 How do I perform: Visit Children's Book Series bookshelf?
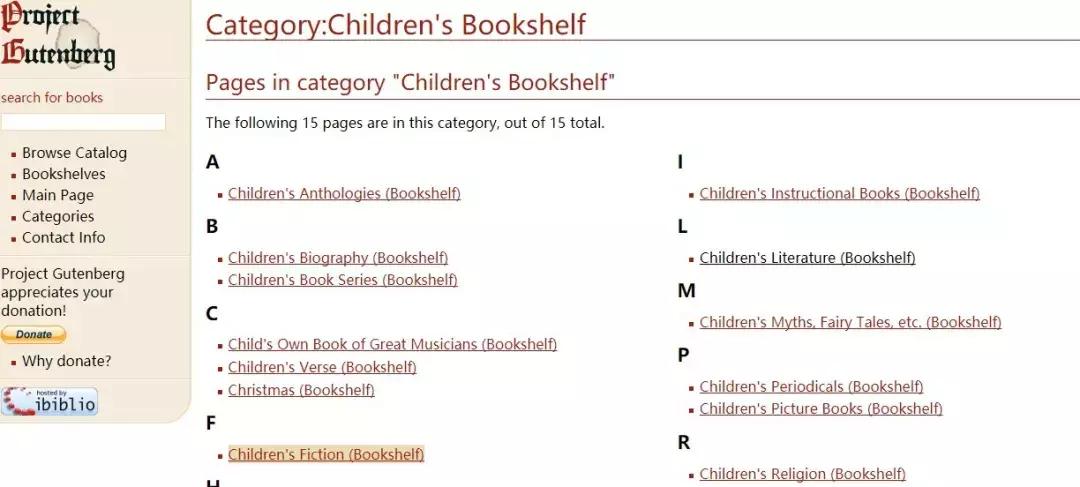pos(342,280)
